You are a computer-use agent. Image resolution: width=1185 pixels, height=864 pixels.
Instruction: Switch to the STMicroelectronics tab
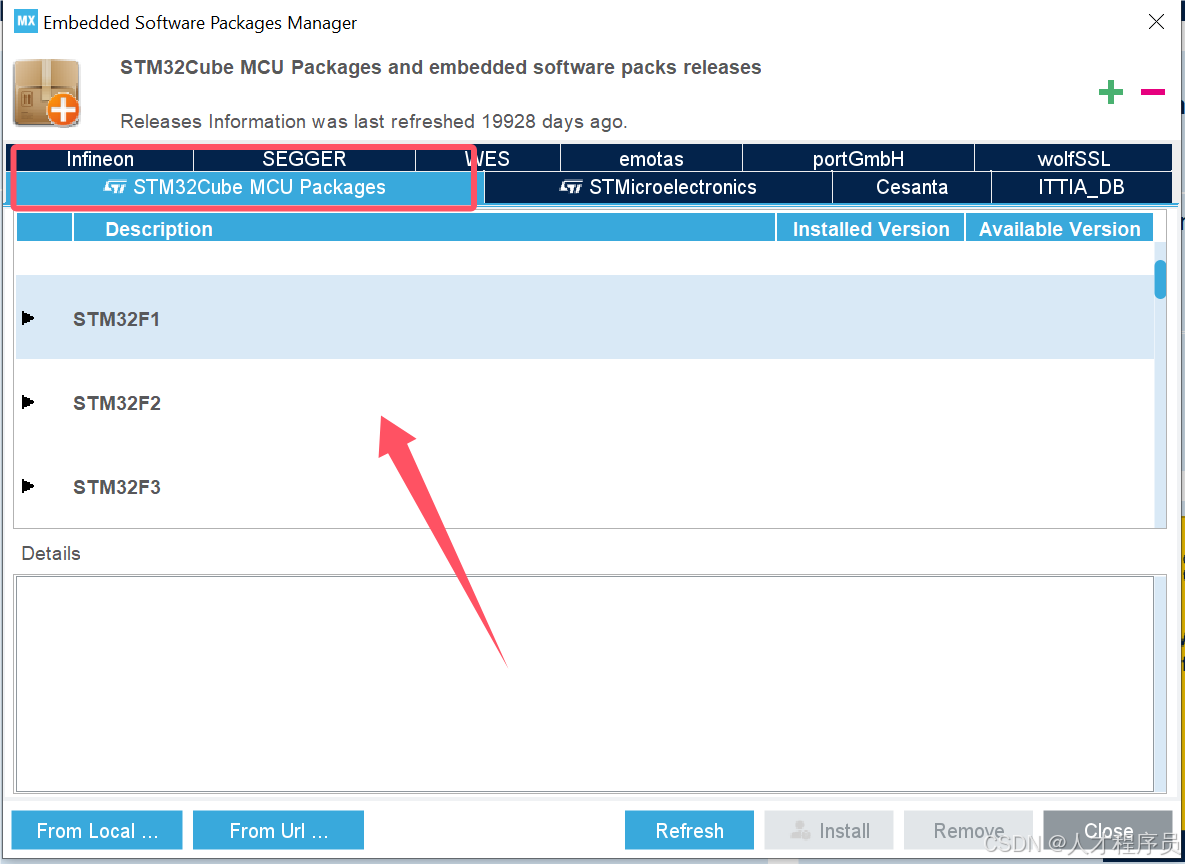click(x=658, y=187)
